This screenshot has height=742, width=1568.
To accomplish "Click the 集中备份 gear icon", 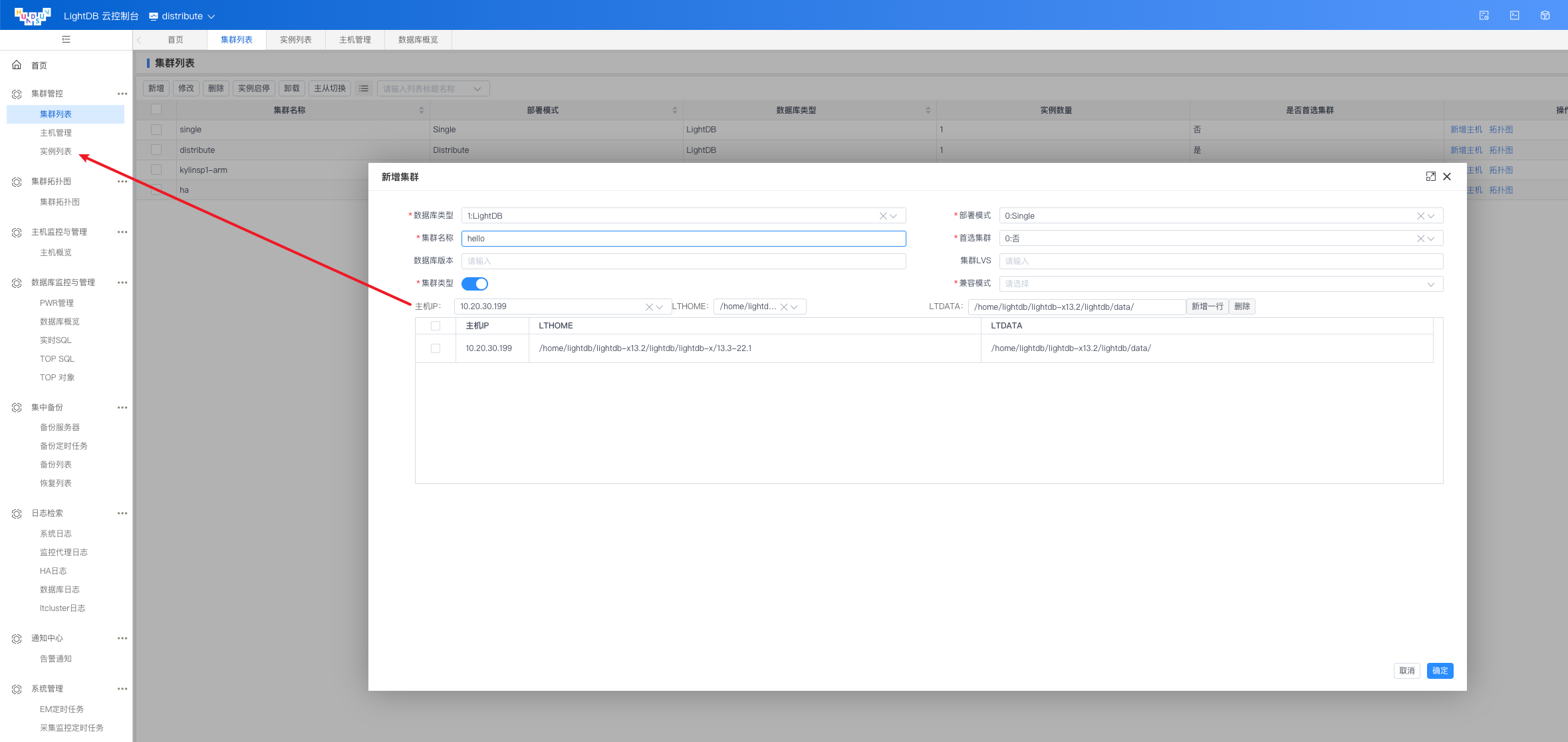I will point(17,408).
